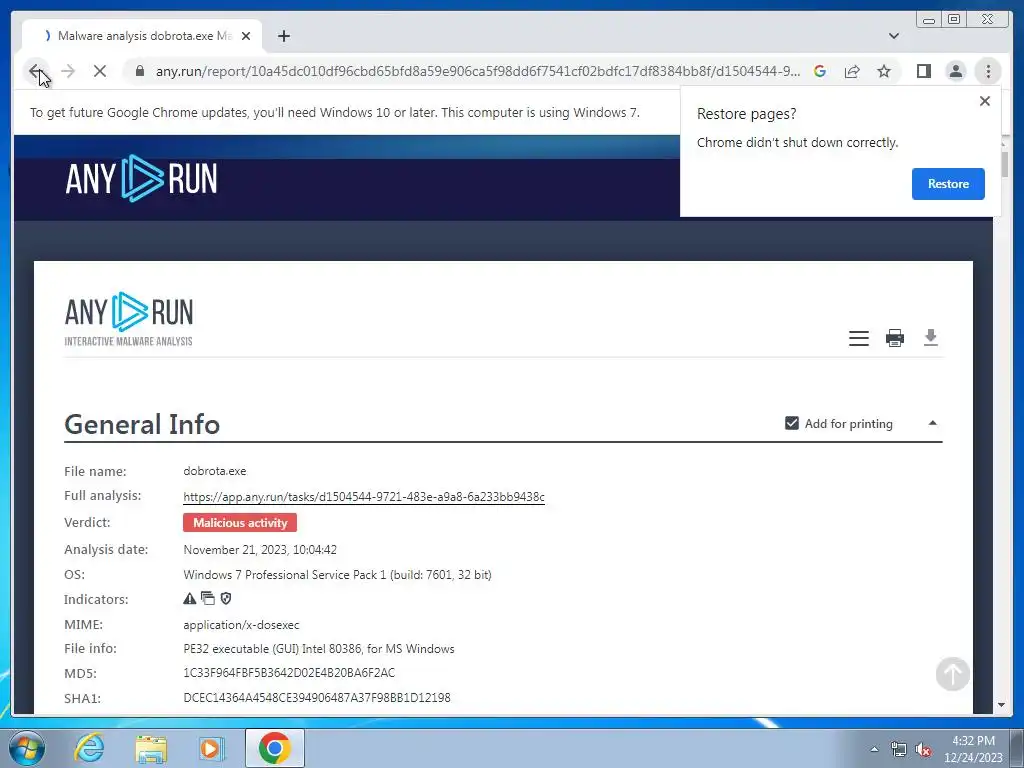The image size is (1024, 768).
Task: Open File Explorer from the taskbar
Action: click(x=151, y=748)
